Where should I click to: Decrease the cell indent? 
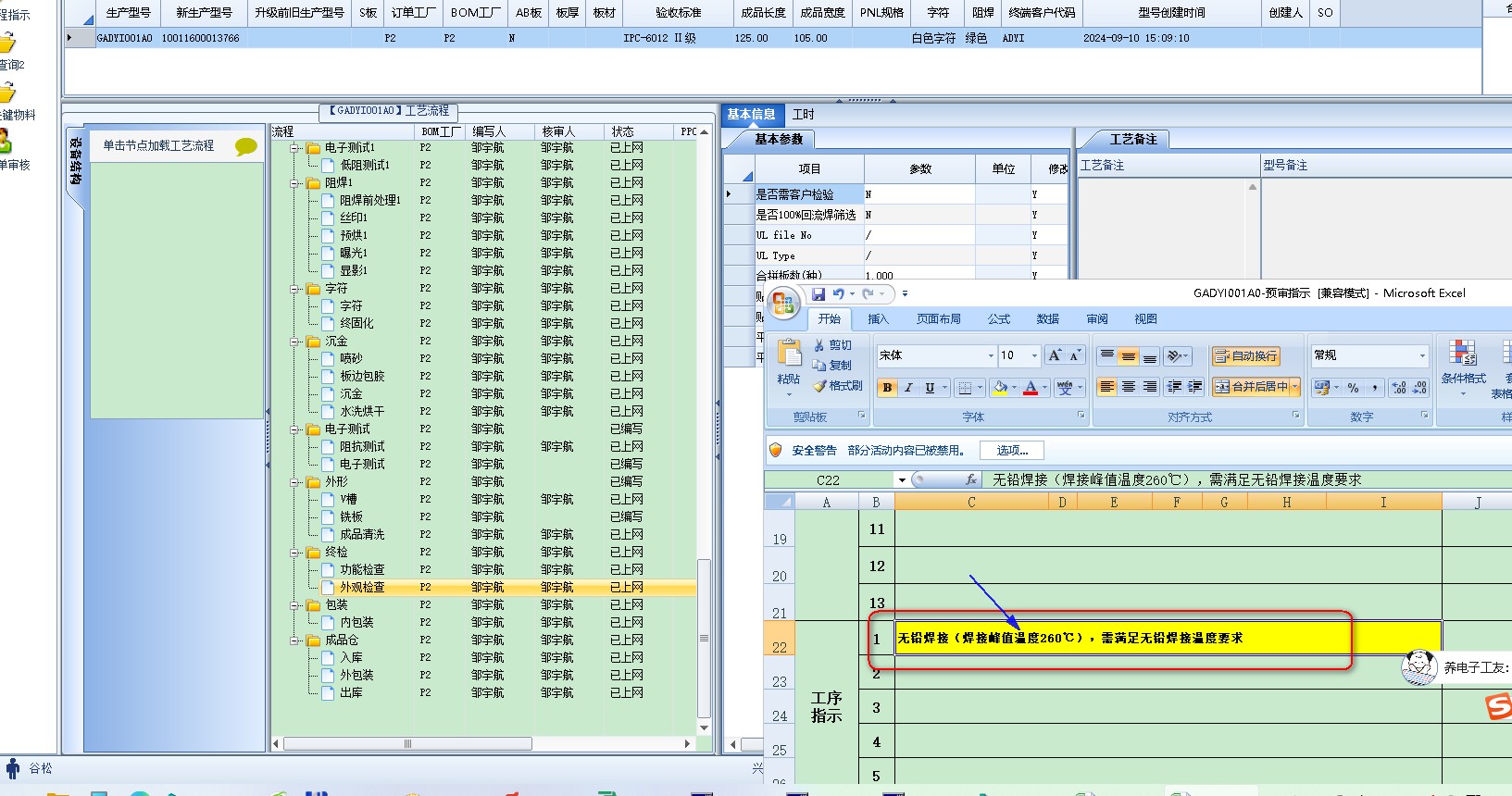tap(1174, 387)
